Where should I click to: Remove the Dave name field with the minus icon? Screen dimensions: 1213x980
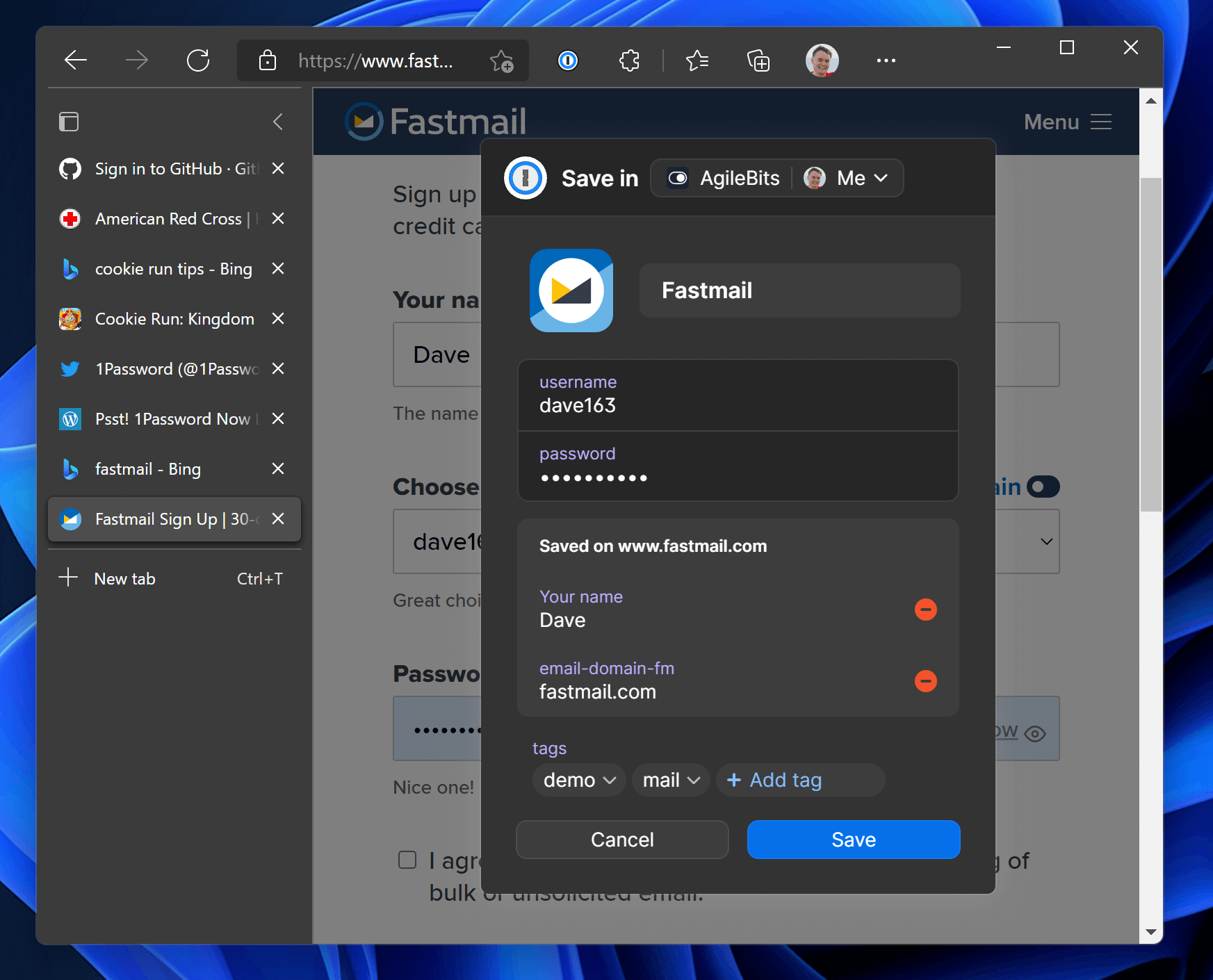(x=925, y=610)
